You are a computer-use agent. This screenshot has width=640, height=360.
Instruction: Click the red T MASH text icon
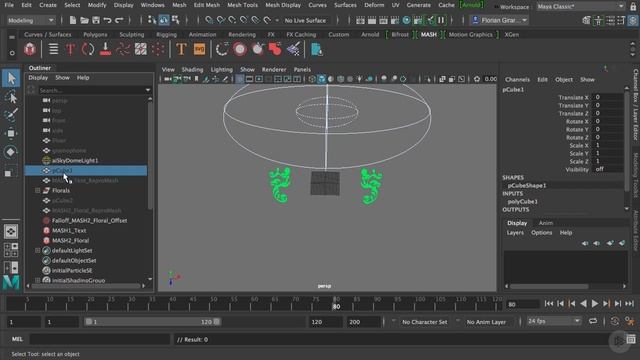pos(70,49)
